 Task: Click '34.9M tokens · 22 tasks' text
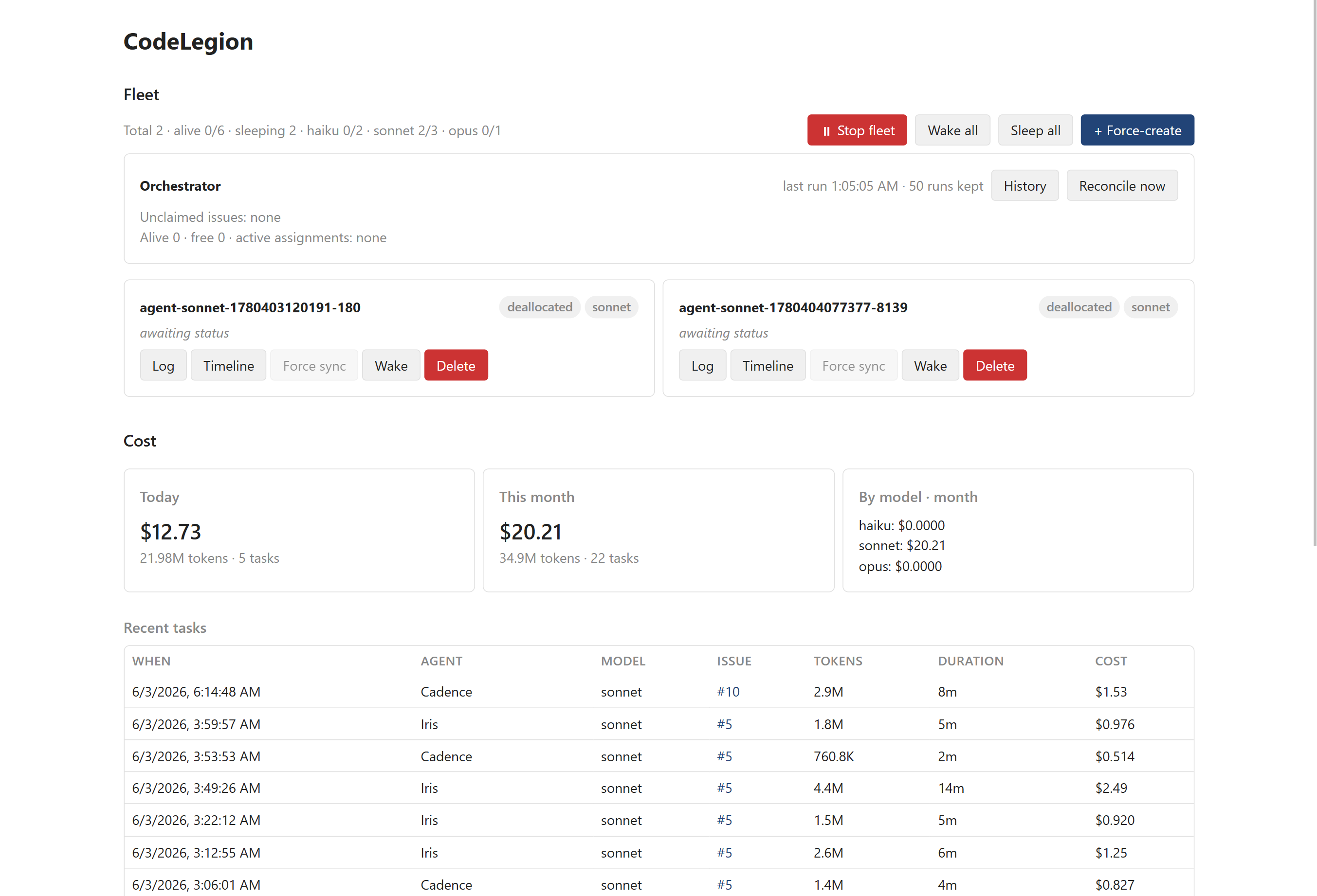569,558
